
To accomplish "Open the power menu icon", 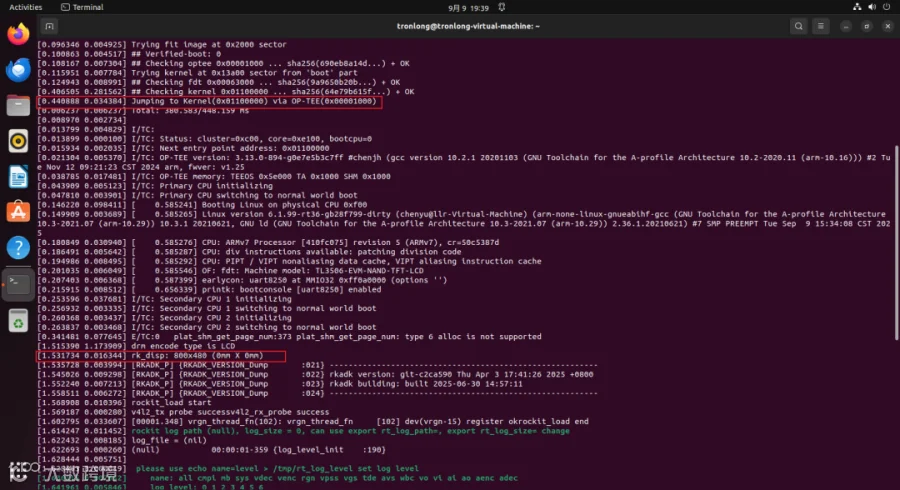I will [887, 7].
